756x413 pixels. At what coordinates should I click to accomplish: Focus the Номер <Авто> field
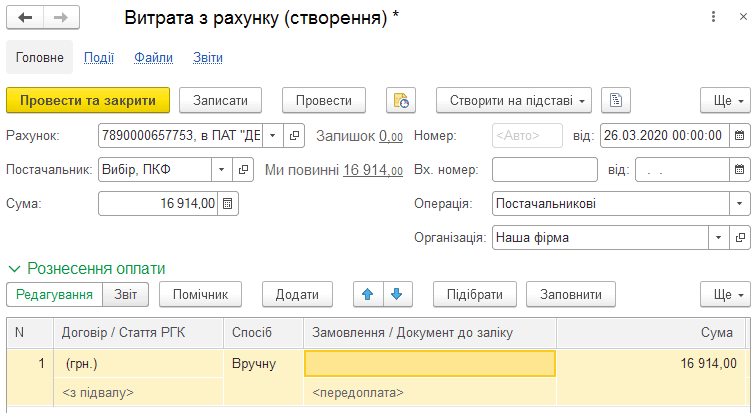coord(527,135)
